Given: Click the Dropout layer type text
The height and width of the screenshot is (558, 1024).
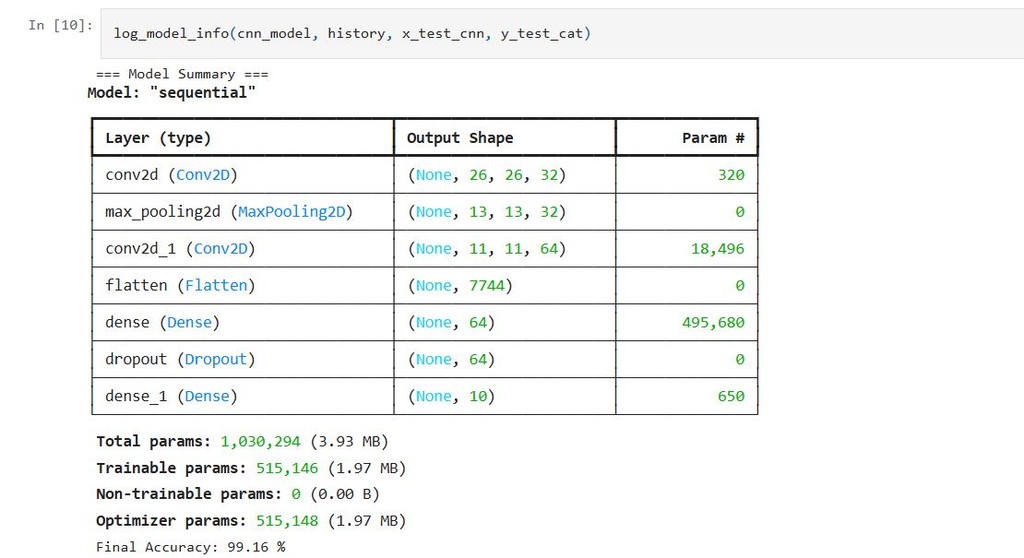Looking at the screenshot, I should coord(216,359).
